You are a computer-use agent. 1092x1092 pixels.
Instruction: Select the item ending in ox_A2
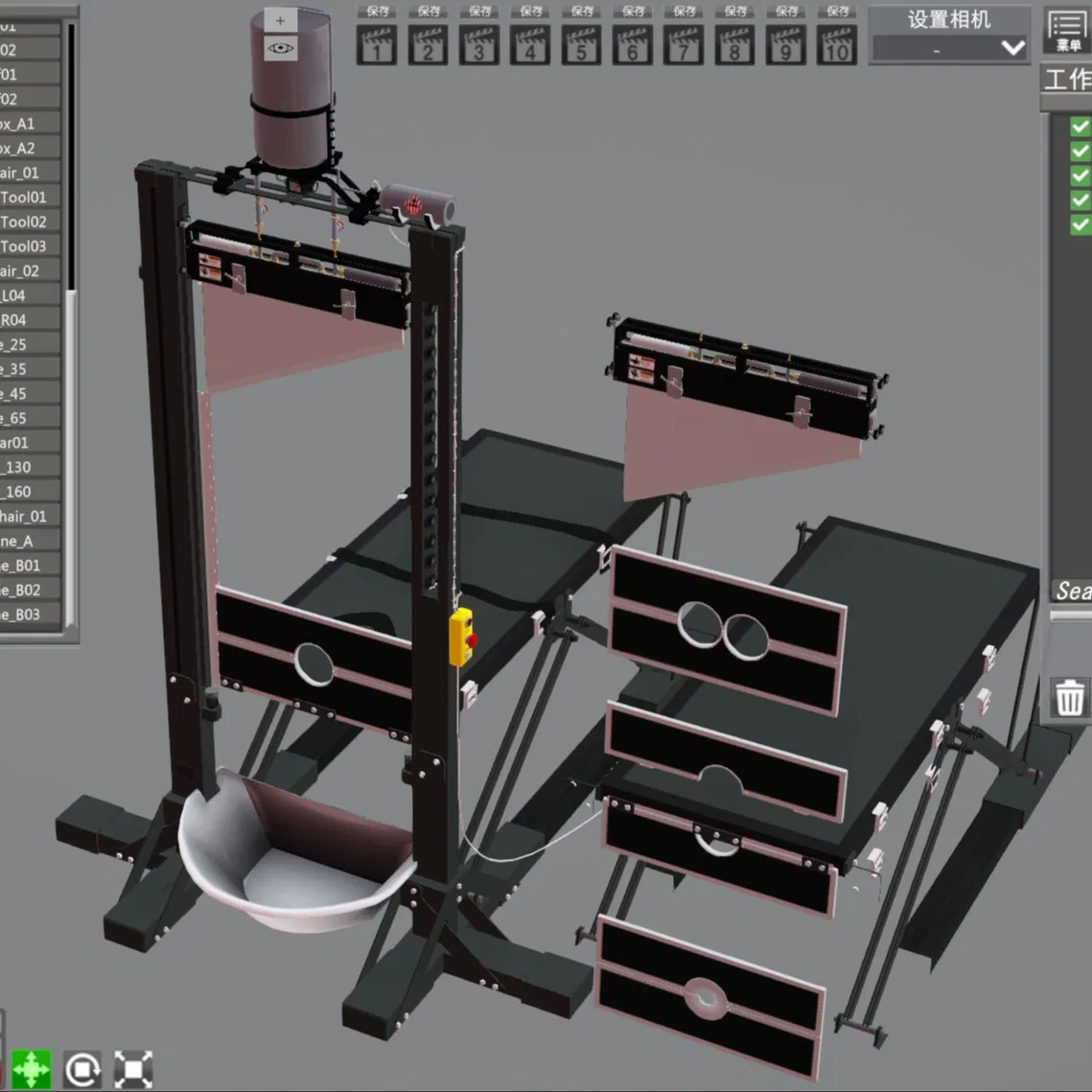point(30,149)
